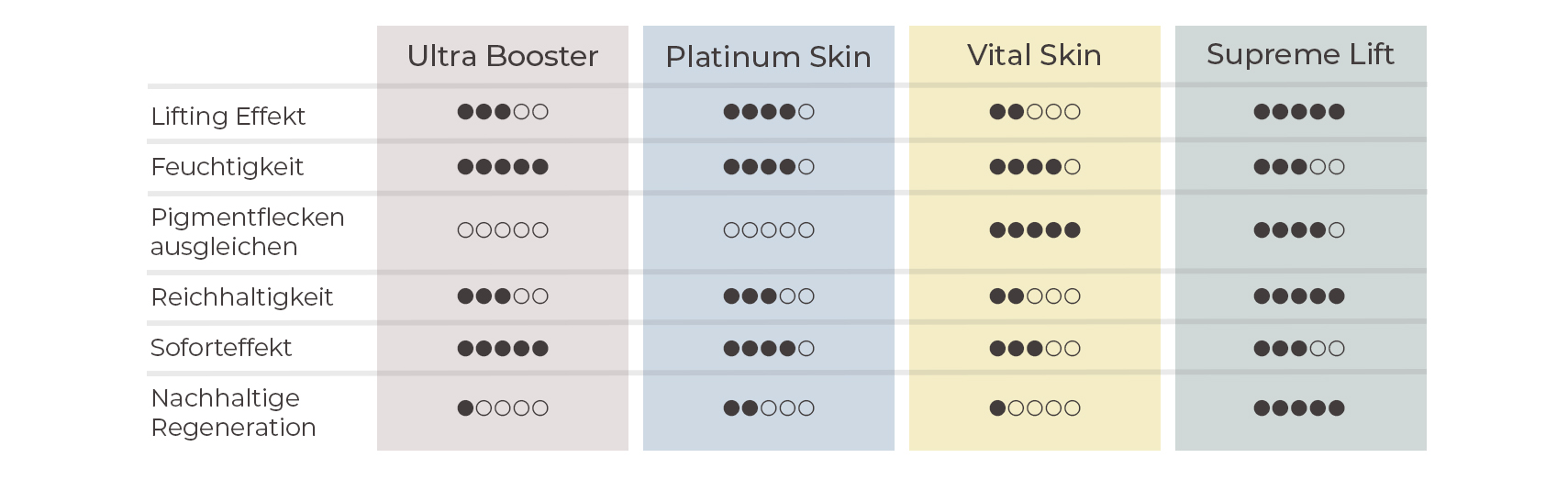Select the Platinum Skin column header
Image resolution: width=1568 pixels, height=480 pixels.
[768, 57]
